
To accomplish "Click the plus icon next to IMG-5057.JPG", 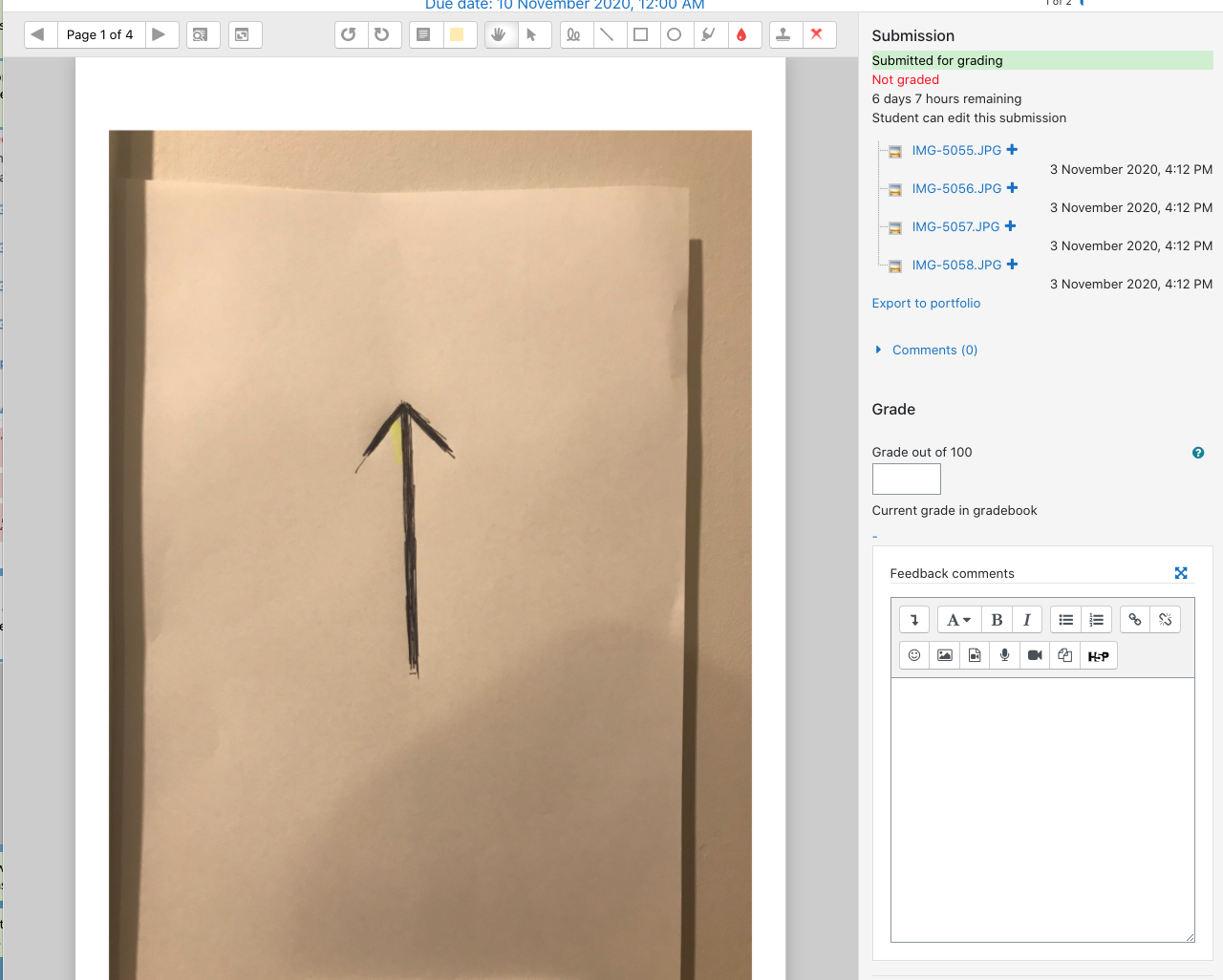I will click(x=1010, y=226).
